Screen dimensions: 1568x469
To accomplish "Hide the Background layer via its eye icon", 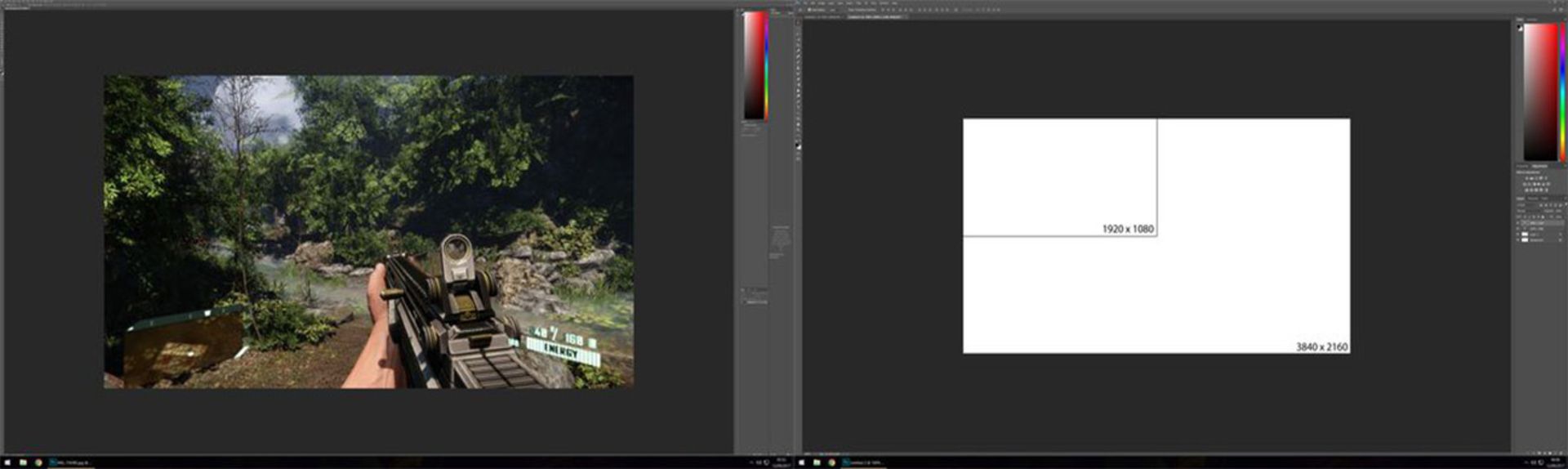I will tap(1517, 240).
